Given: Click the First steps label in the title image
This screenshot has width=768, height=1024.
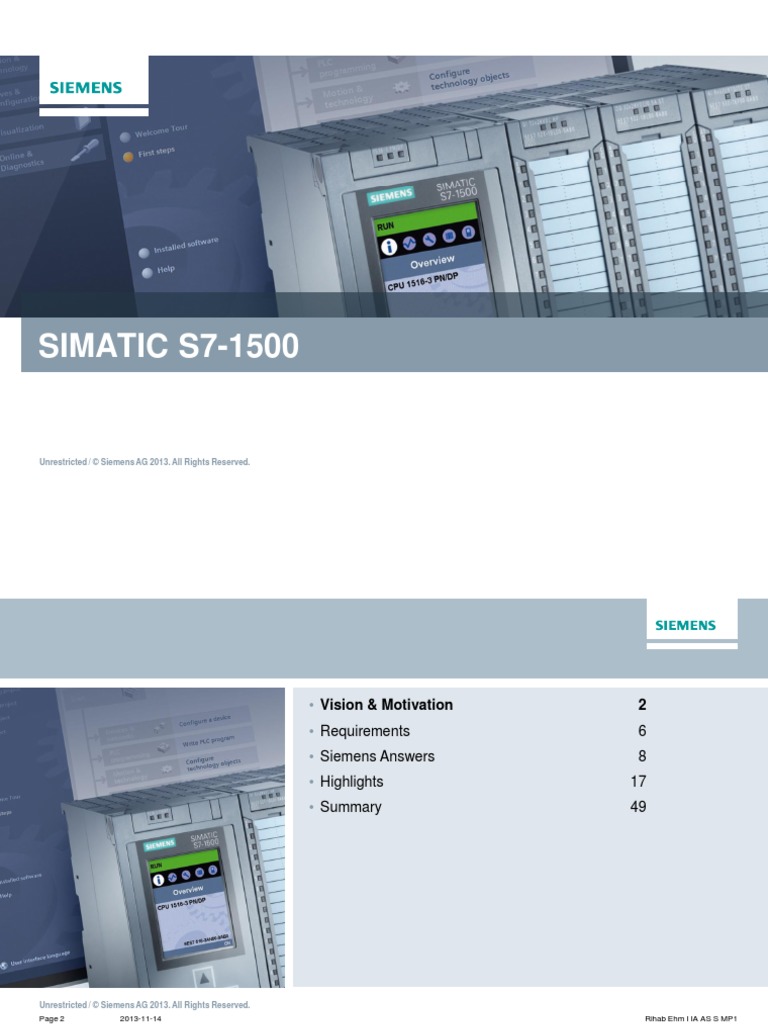Looking at the screenshot, I should 156,152.
